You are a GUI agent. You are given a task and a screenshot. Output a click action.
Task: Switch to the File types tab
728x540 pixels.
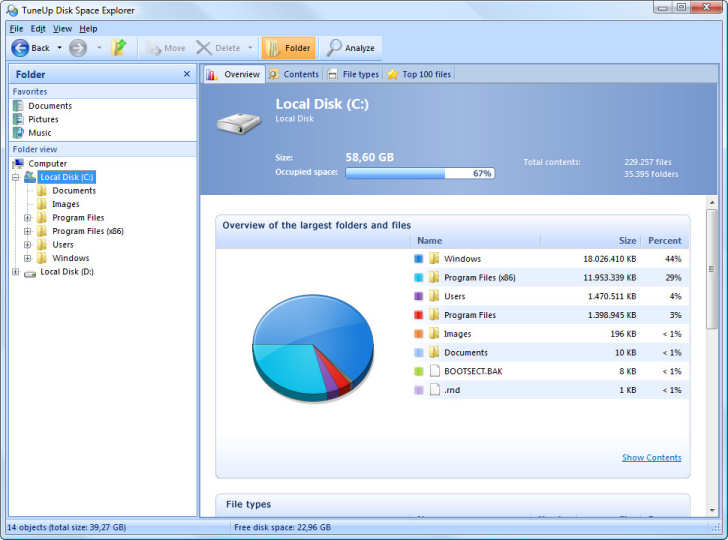tap(354, 74)
